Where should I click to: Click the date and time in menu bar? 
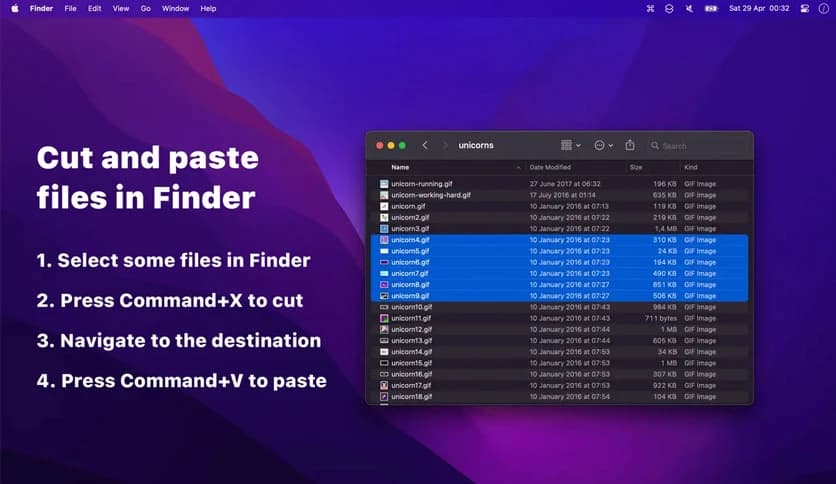759,9
